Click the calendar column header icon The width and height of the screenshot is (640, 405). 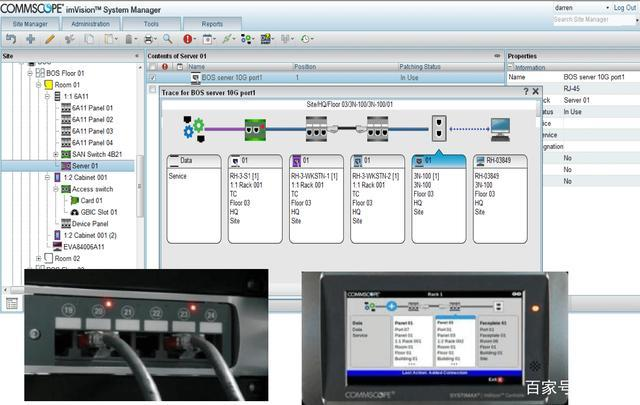pyautogui.click(x=180, y=67)
